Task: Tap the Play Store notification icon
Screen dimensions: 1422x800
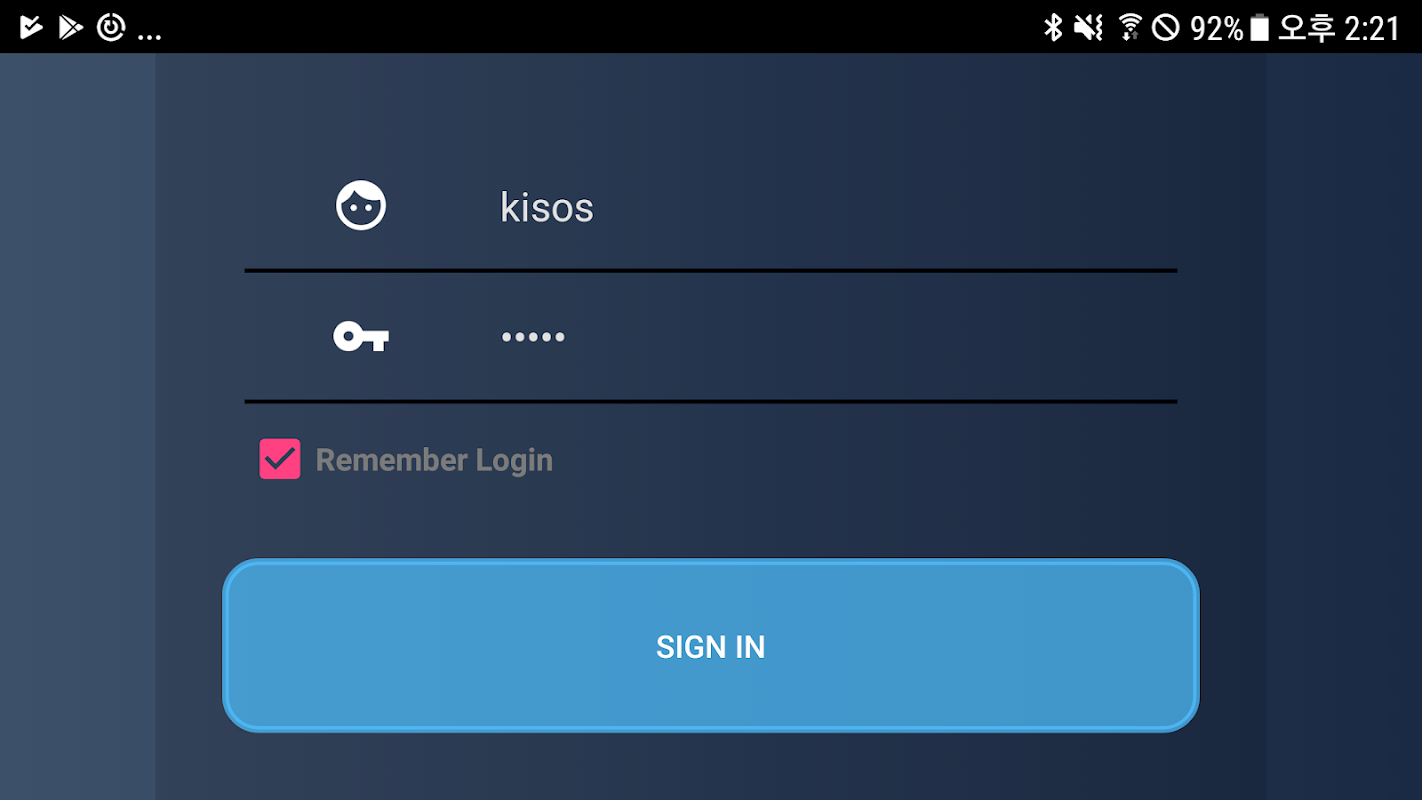Action: click(70, 27)
